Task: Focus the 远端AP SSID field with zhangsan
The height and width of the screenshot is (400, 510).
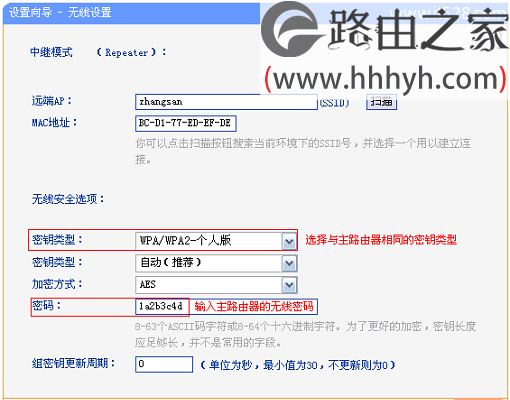Action: tap(226, 102)
